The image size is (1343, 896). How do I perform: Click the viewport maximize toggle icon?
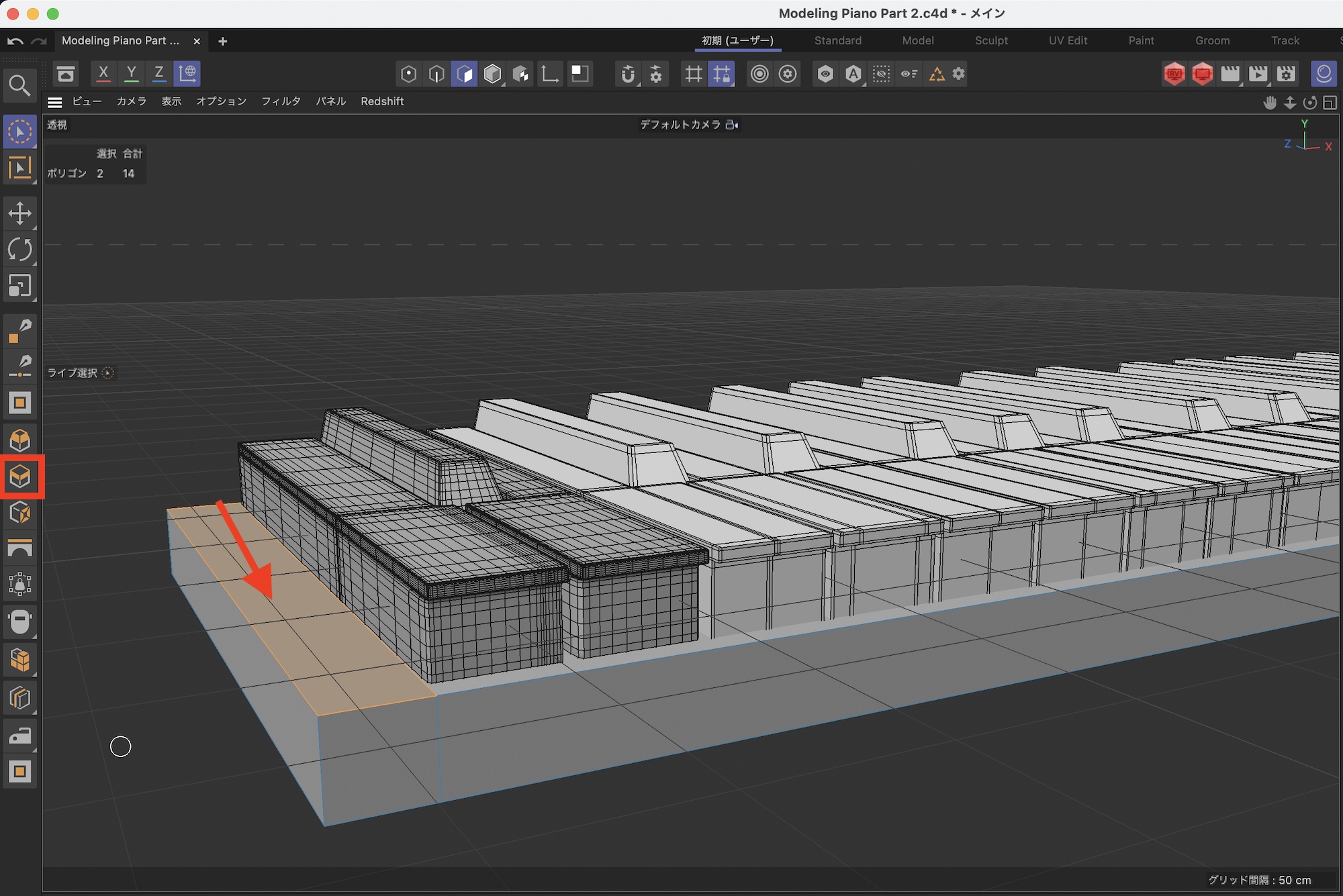pyautogui.click(x=1330, y=103)
